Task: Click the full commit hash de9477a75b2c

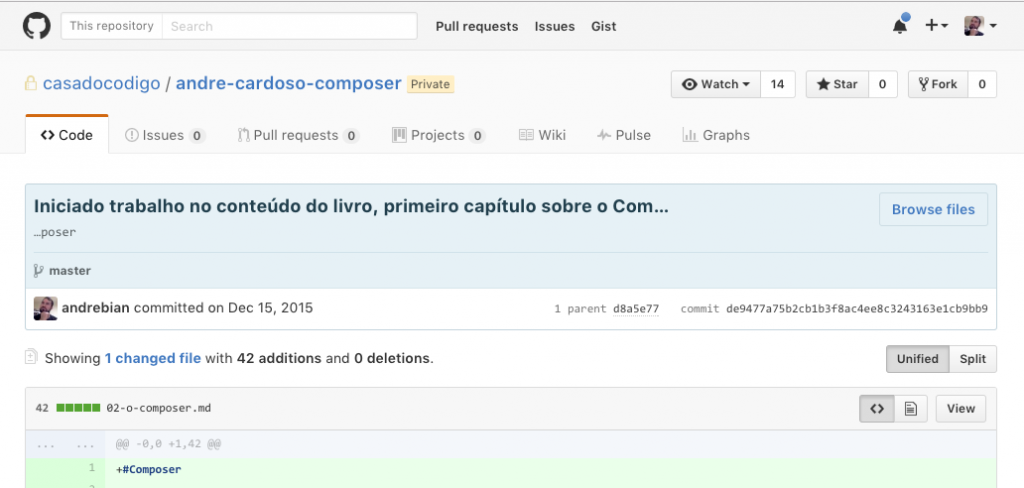Action: pyautogui.click(x=857, y=309)
